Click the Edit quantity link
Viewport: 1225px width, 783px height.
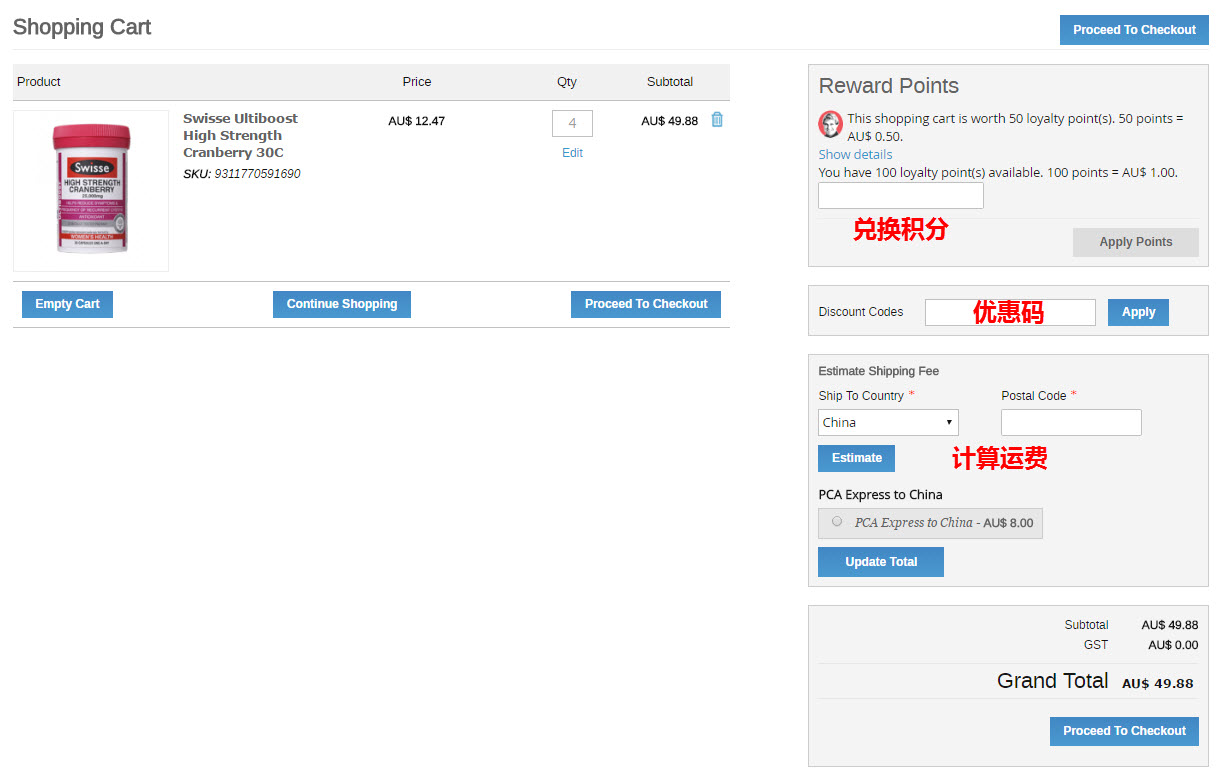point(572,153)
